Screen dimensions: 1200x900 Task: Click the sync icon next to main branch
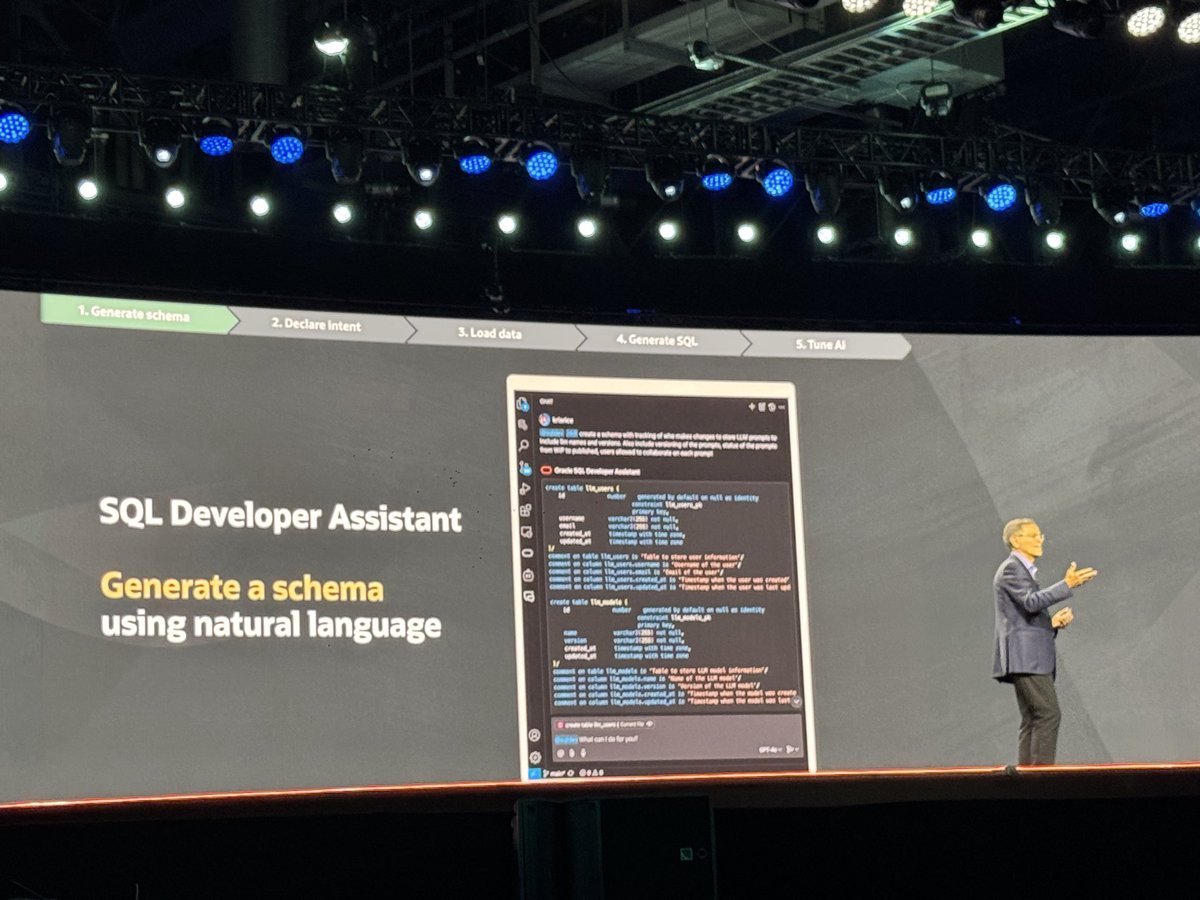coord(570,773)
